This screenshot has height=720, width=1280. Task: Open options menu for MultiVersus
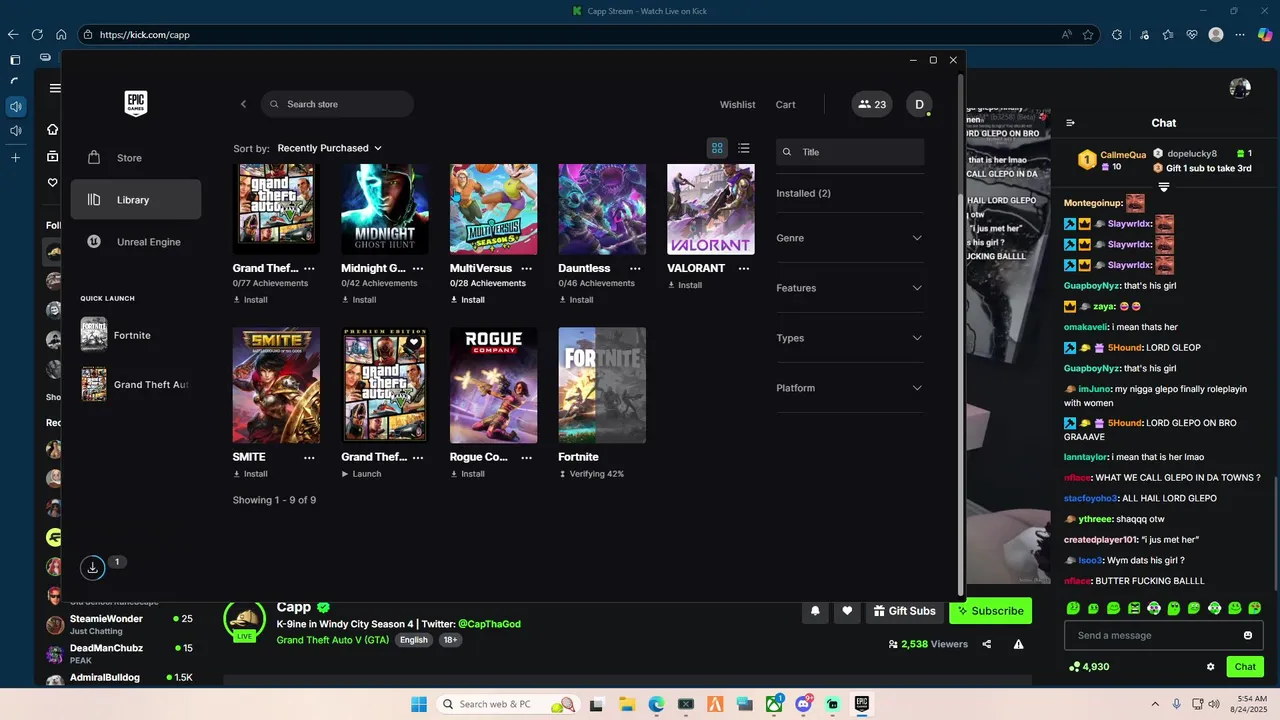(x=527, y=268)
